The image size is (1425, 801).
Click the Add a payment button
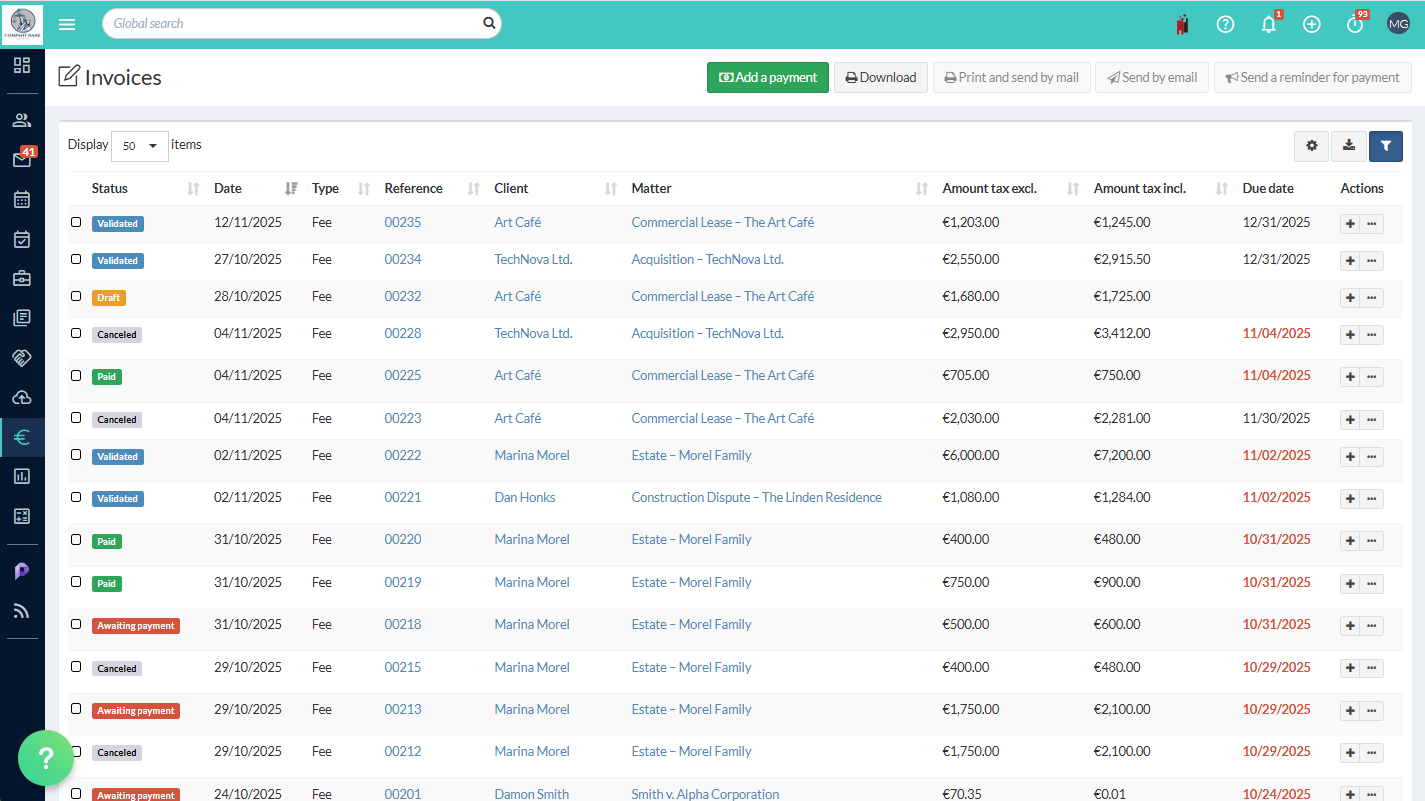(767, 77)
